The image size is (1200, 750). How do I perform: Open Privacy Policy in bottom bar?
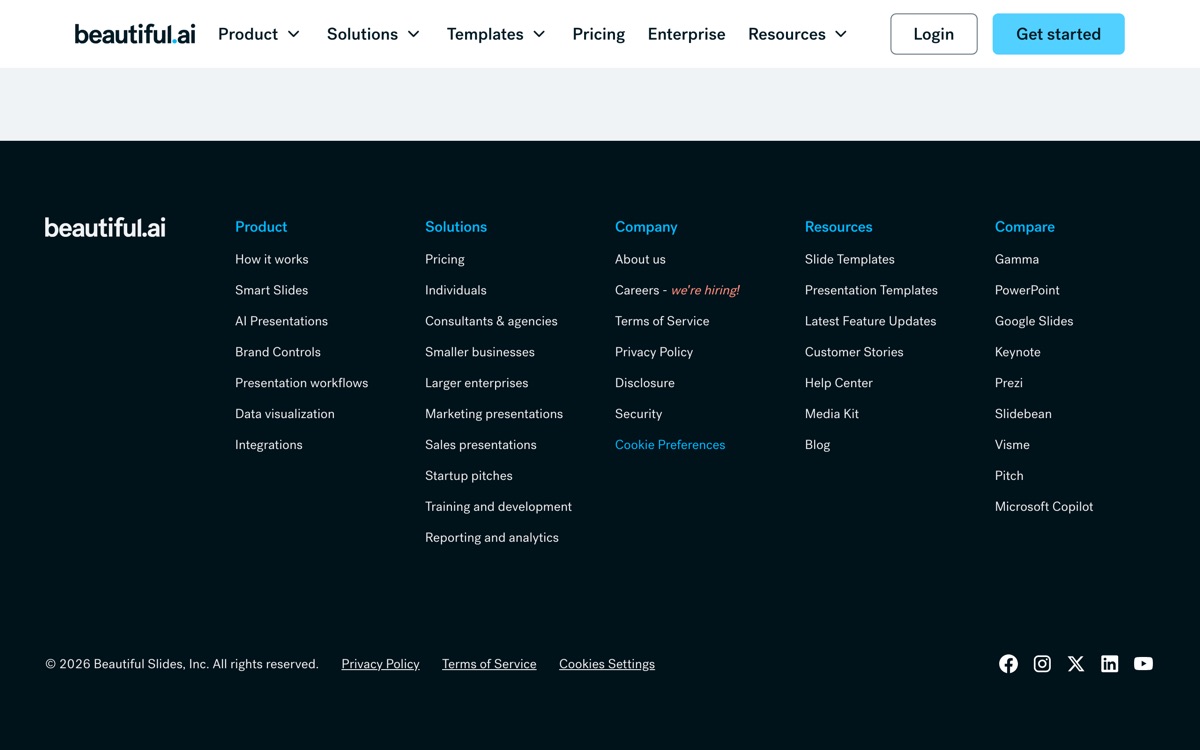(x=380, y=664)
